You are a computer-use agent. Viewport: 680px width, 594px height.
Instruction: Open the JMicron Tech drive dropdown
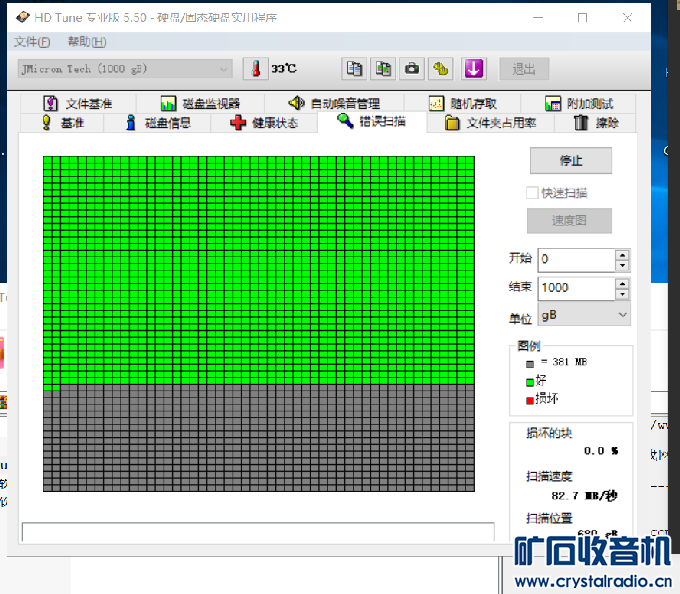[125, 69]
